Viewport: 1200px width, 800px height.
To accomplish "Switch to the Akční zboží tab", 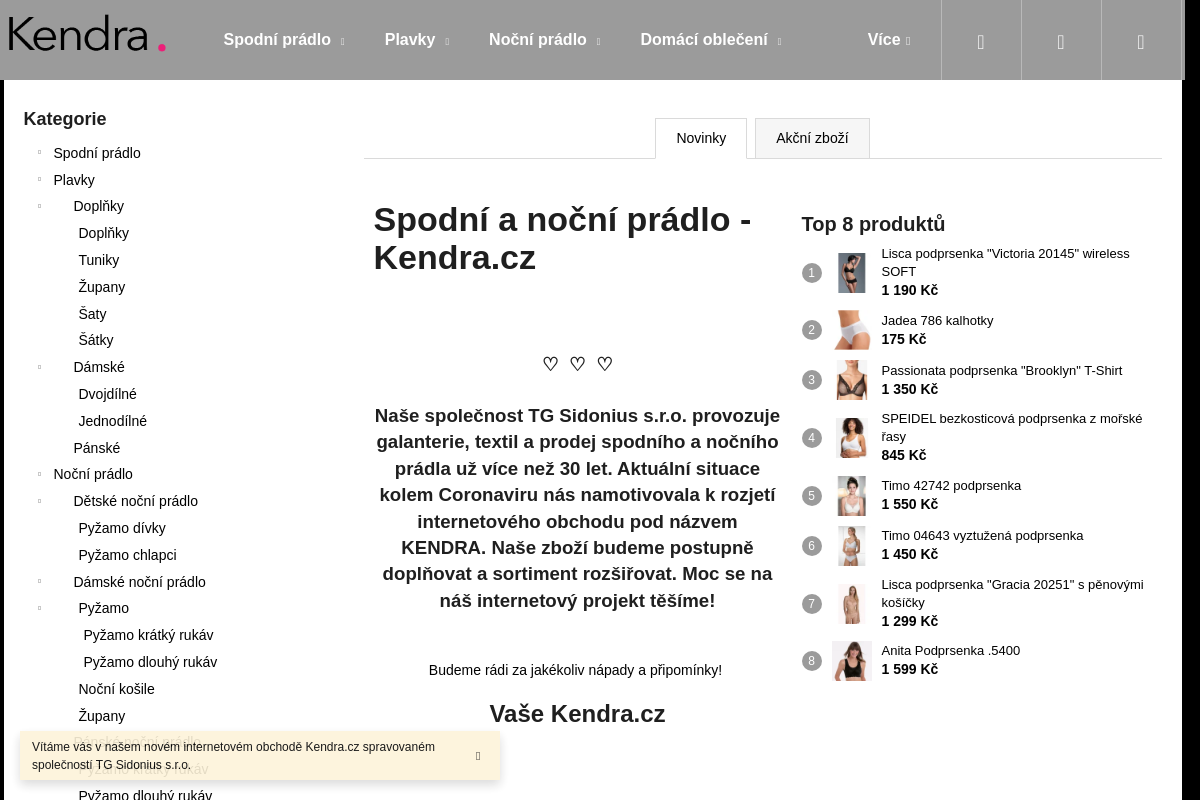I will coord(812,138).
